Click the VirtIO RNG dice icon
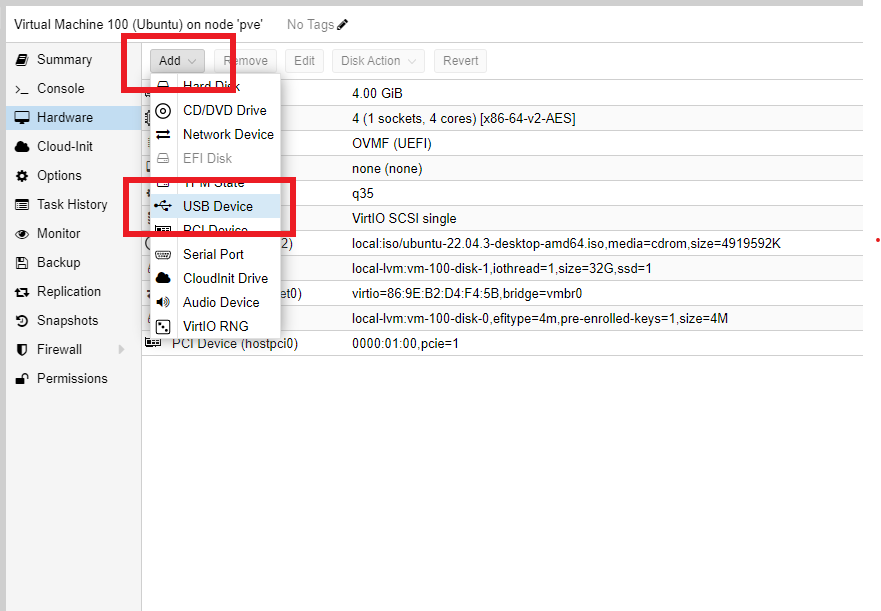881x611 pixels. coord(163,327)
